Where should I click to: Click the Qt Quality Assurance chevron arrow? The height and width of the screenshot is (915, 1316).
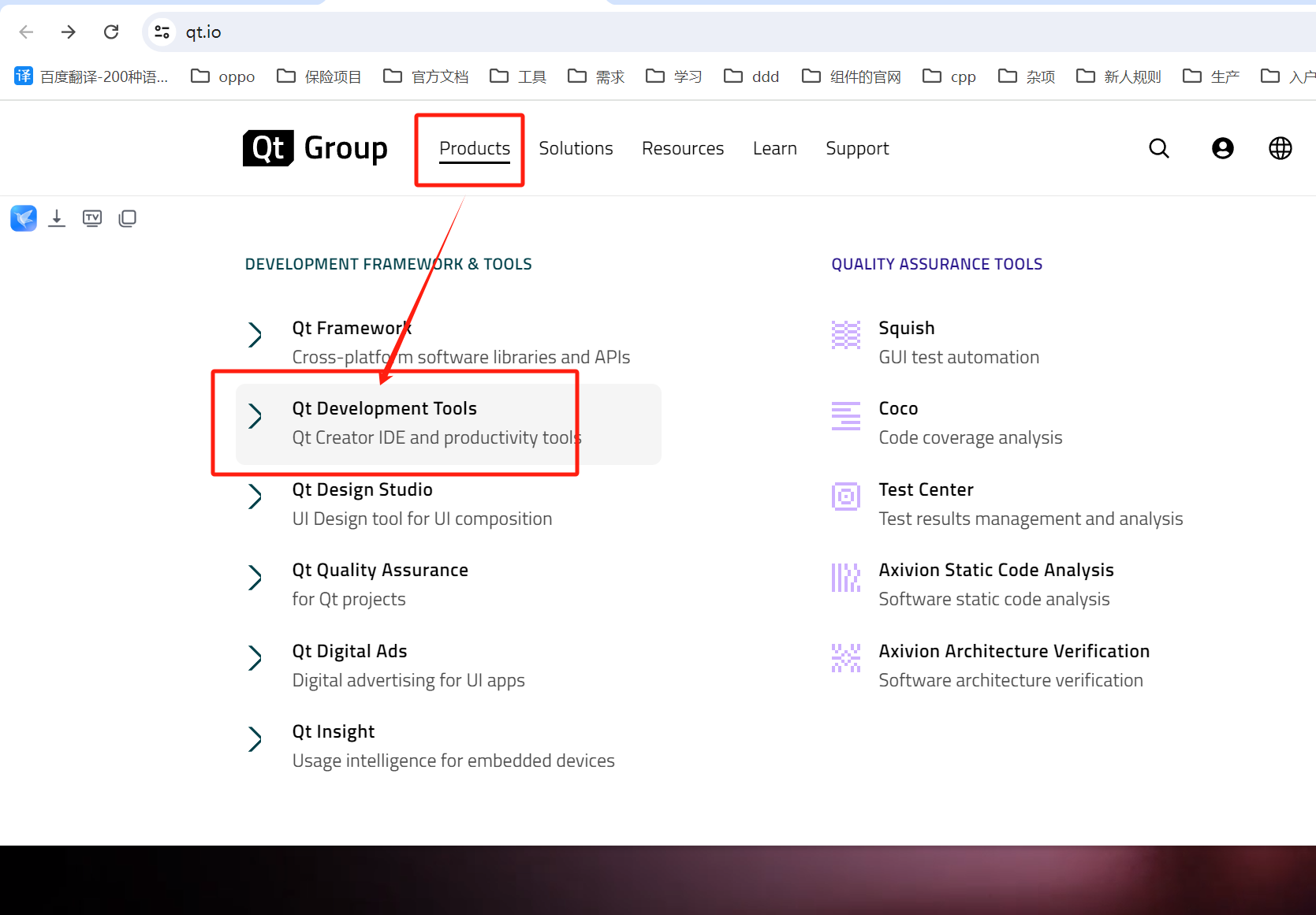(x=255, y=578)
